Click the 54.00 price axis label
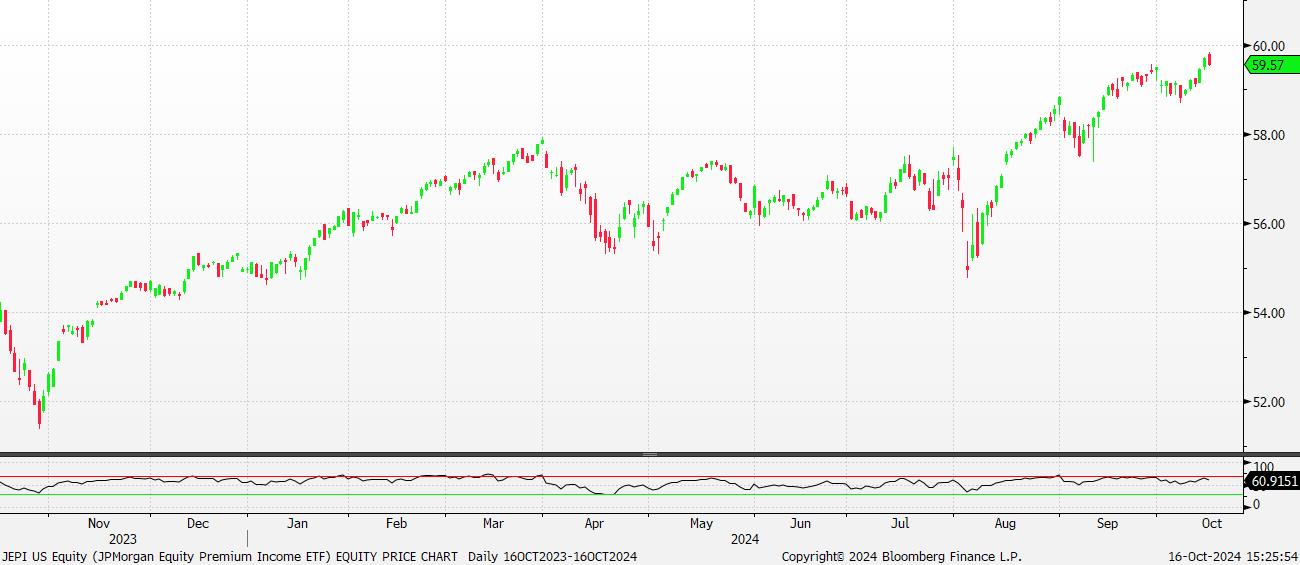1300x565 pixels. 1268,313
